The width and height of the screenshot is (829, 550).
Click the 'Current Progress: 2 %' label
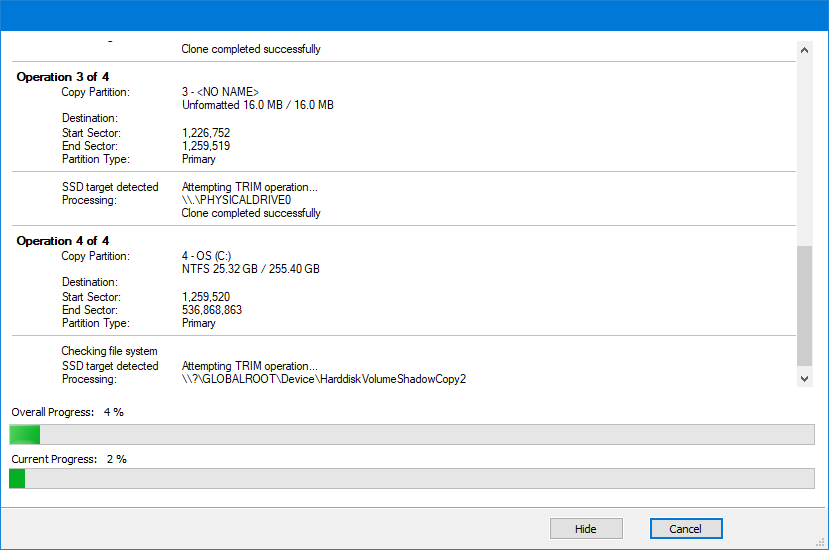coord(69,459)
